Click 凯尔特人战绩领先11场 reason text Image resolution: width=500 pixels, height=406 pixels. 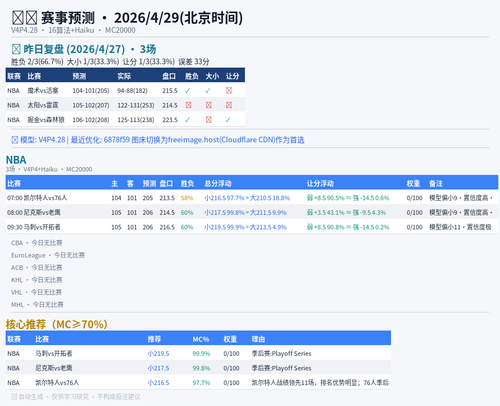click(x=320, y=383)
